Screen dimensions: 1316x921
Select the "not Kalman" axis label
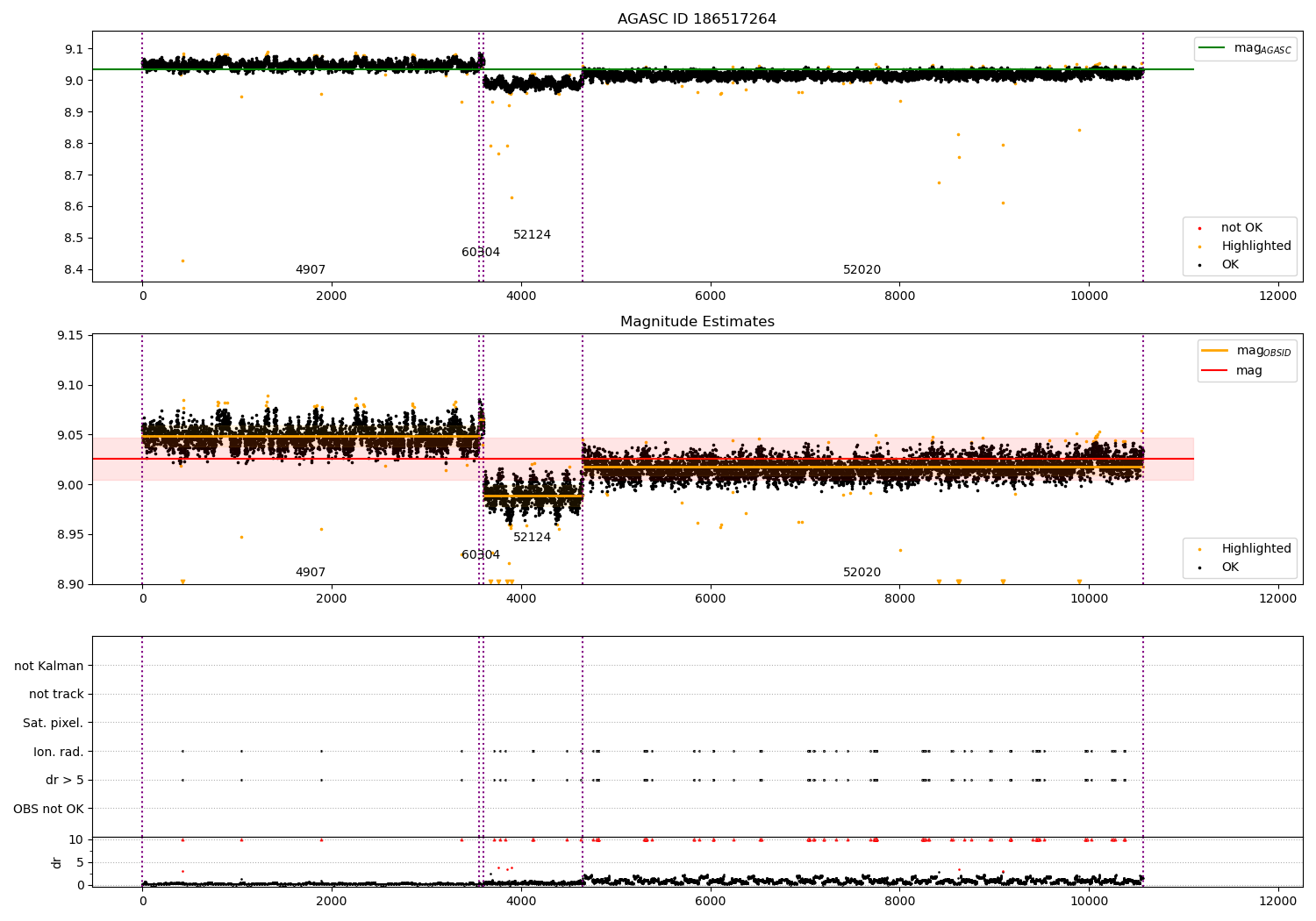(x=49, y=666)
